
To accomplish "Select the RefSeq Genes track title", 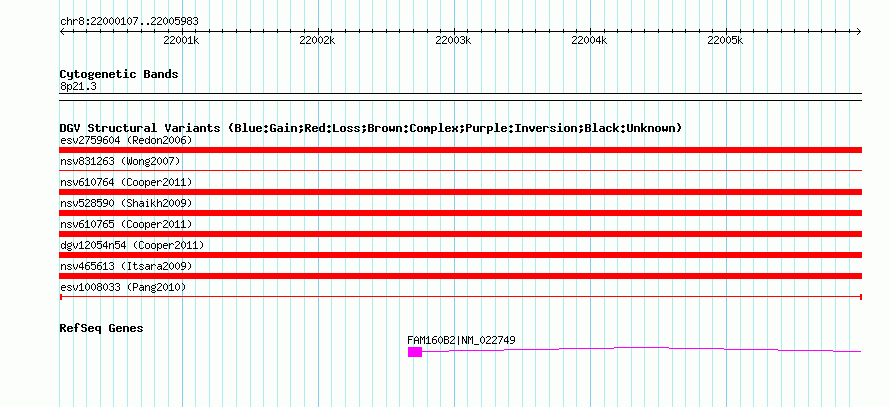I will 101,328.
